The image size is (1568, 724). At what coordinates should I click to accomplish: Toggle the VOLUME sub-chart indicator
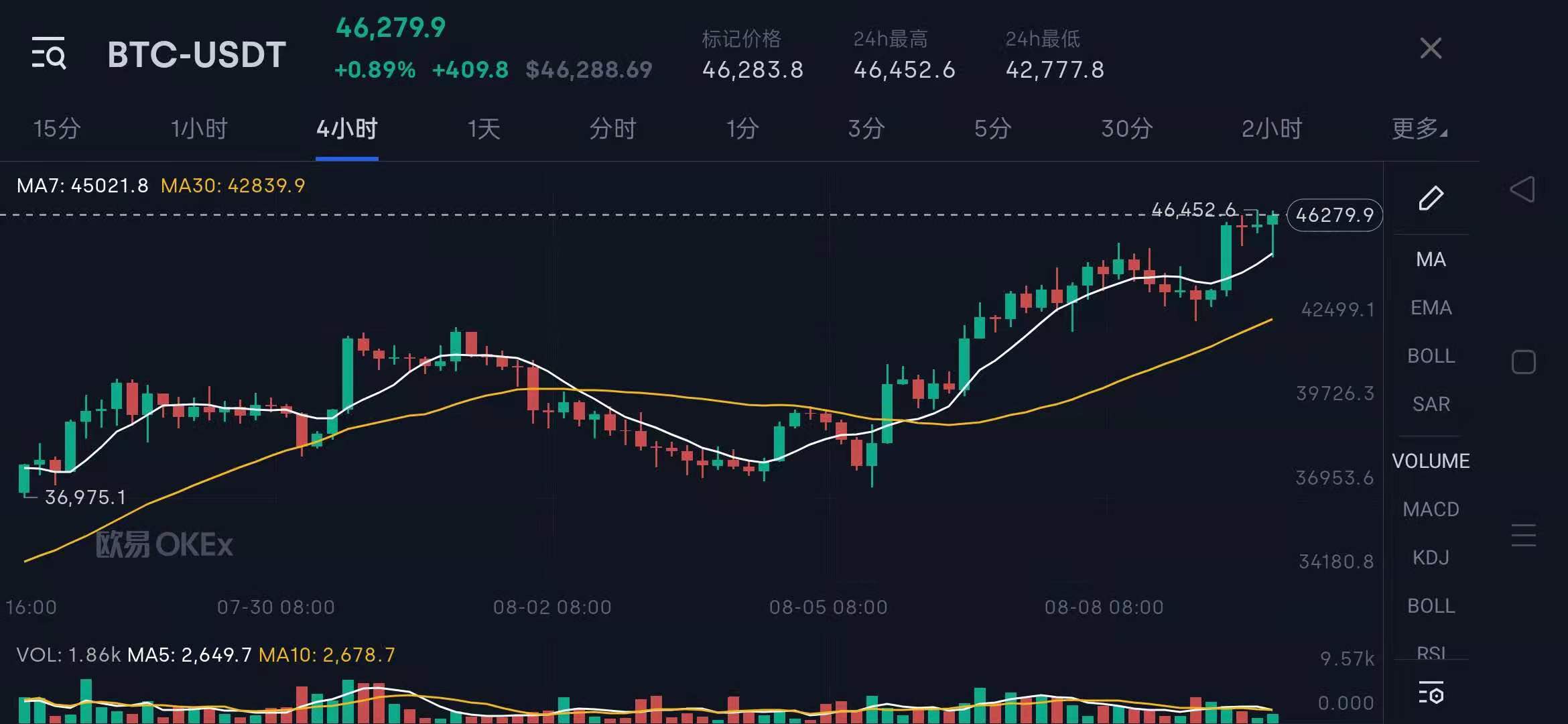(x=1431, y=461)
